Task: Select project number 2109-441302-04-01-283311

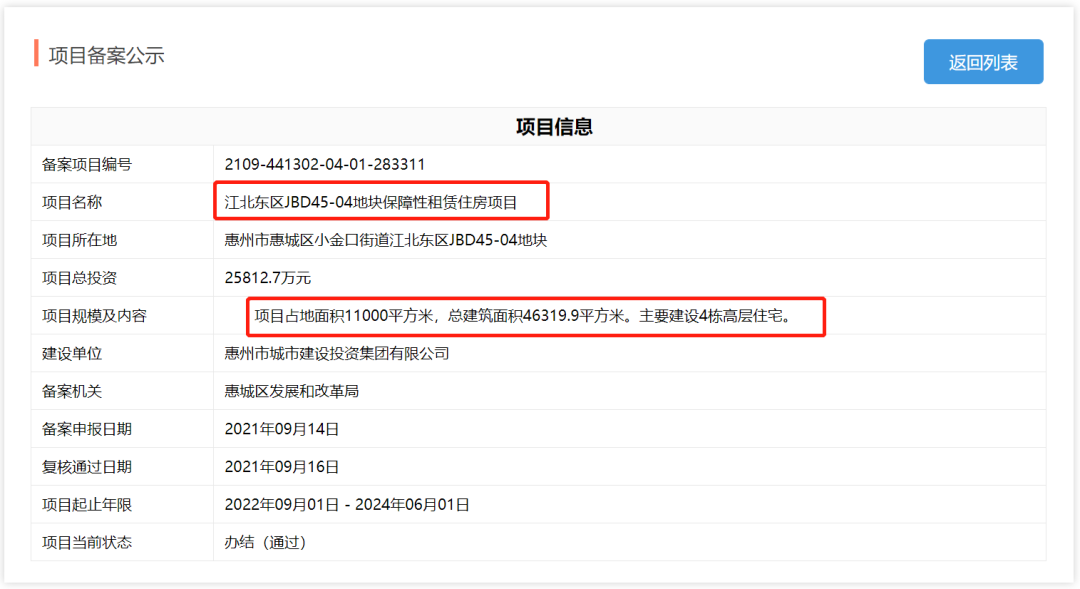Action: [x=324, y=165]
